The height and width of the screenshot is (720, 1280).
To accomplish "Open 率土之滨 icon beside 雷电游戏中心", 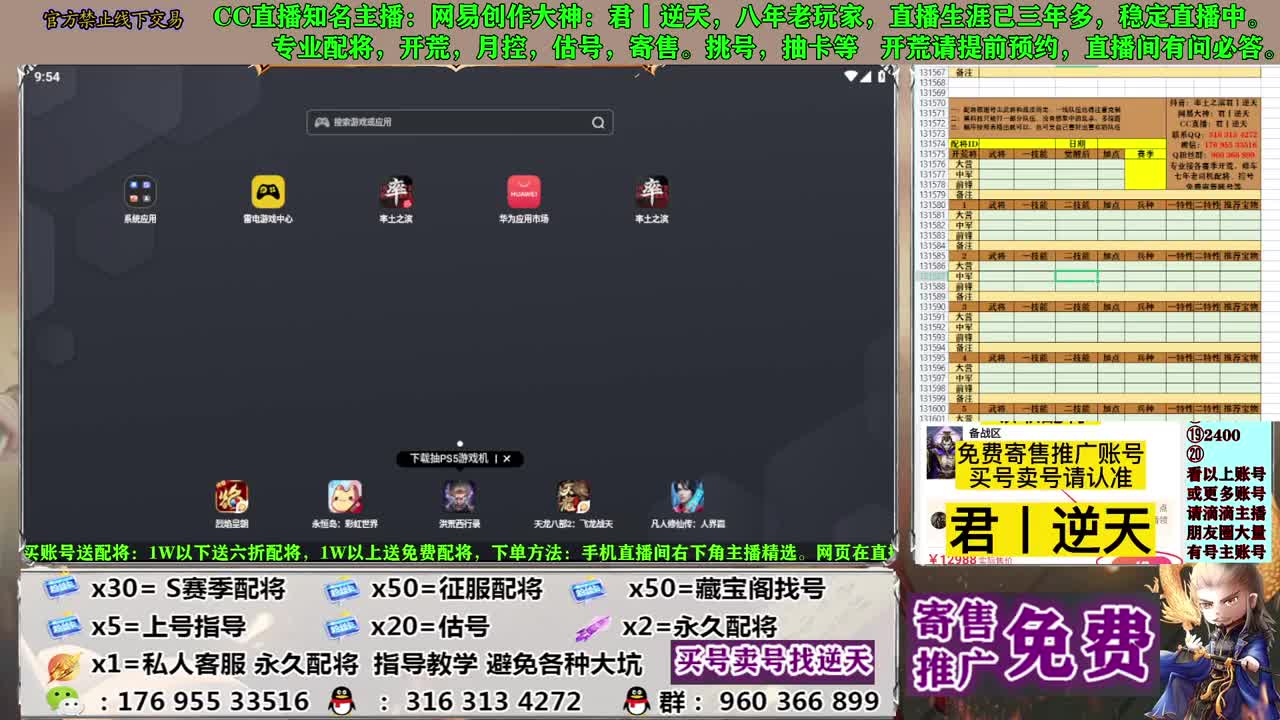I will 396,191.
